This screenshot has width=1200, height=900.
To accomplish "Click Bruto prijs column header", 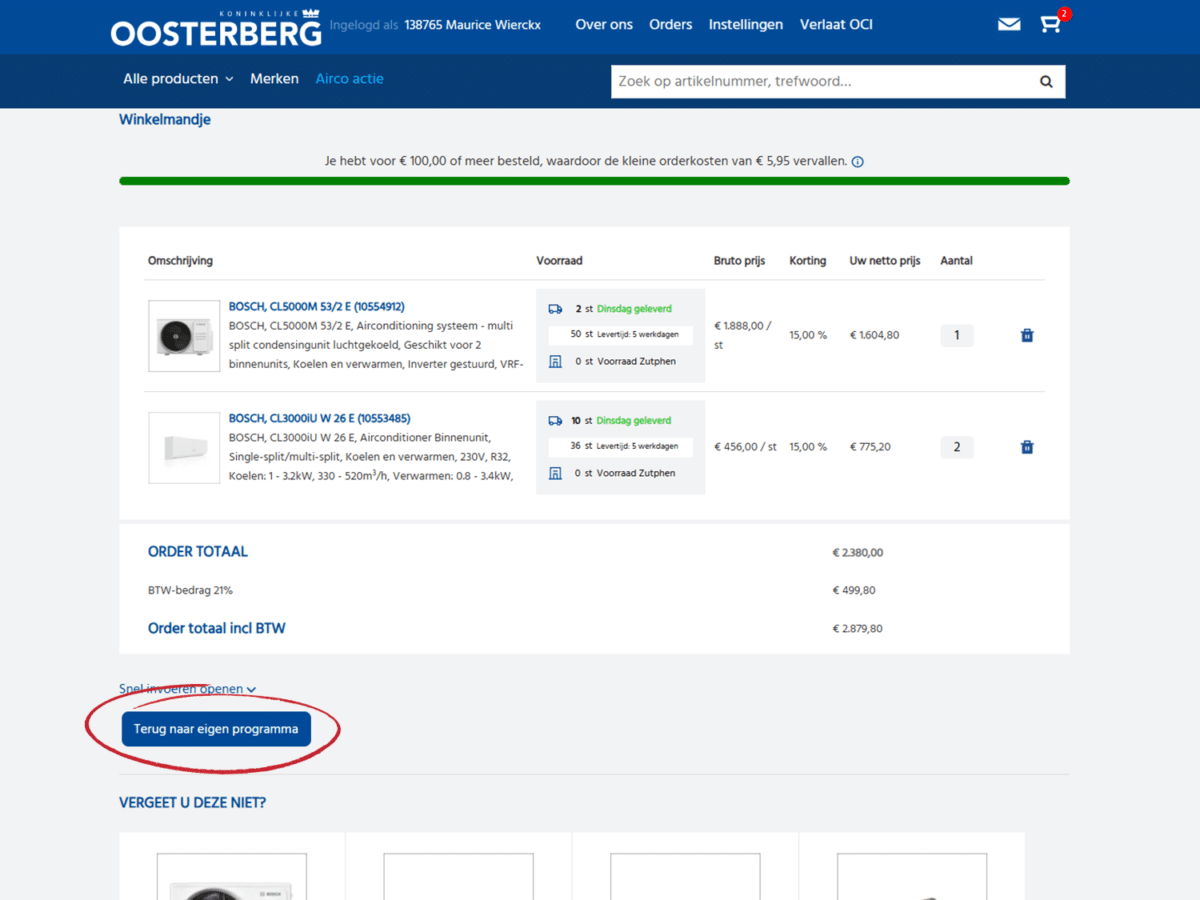I will click(739, 261).
